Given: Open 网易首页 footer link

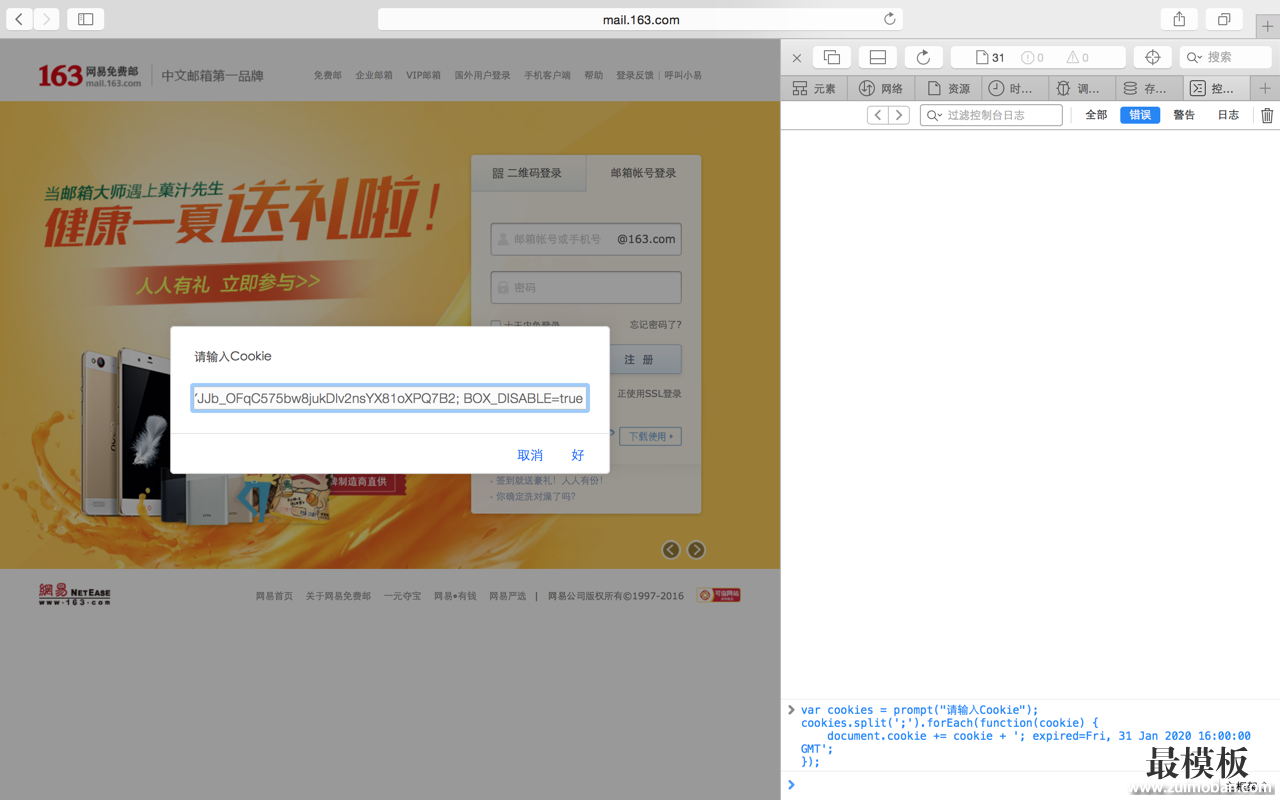Looking at the screenshot, I should tap(274, 596).
